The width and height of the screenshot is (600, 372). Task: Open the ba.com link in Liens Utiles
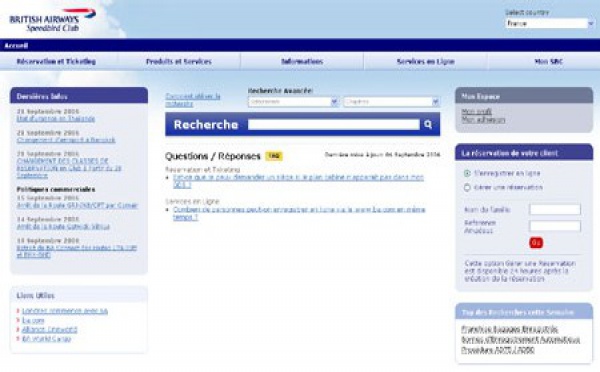pyautogui.click(x=33, y=320)
